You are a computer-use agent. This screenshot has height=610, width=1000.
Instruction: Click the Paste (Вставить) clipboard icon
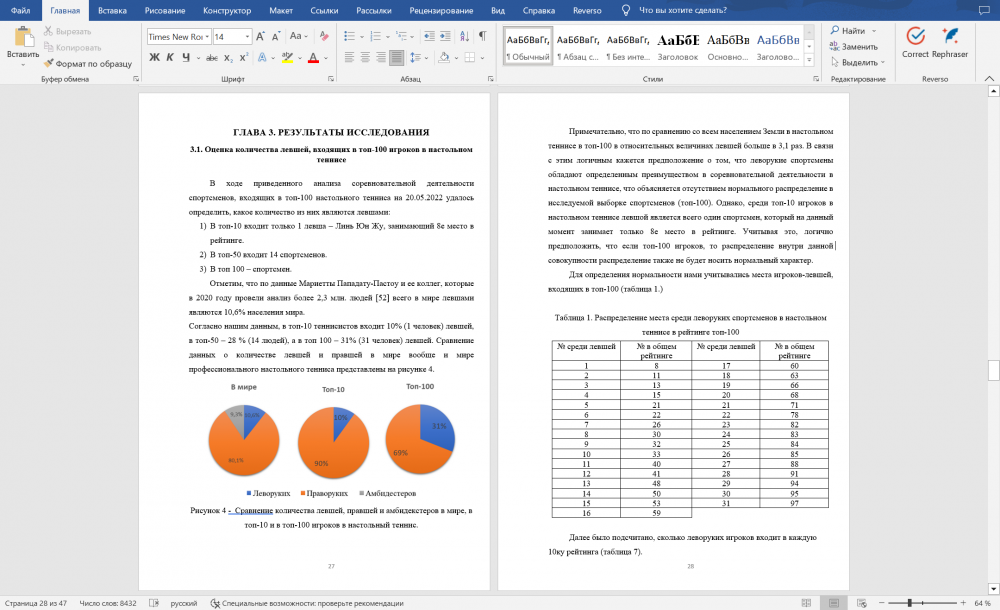(24, 37)
